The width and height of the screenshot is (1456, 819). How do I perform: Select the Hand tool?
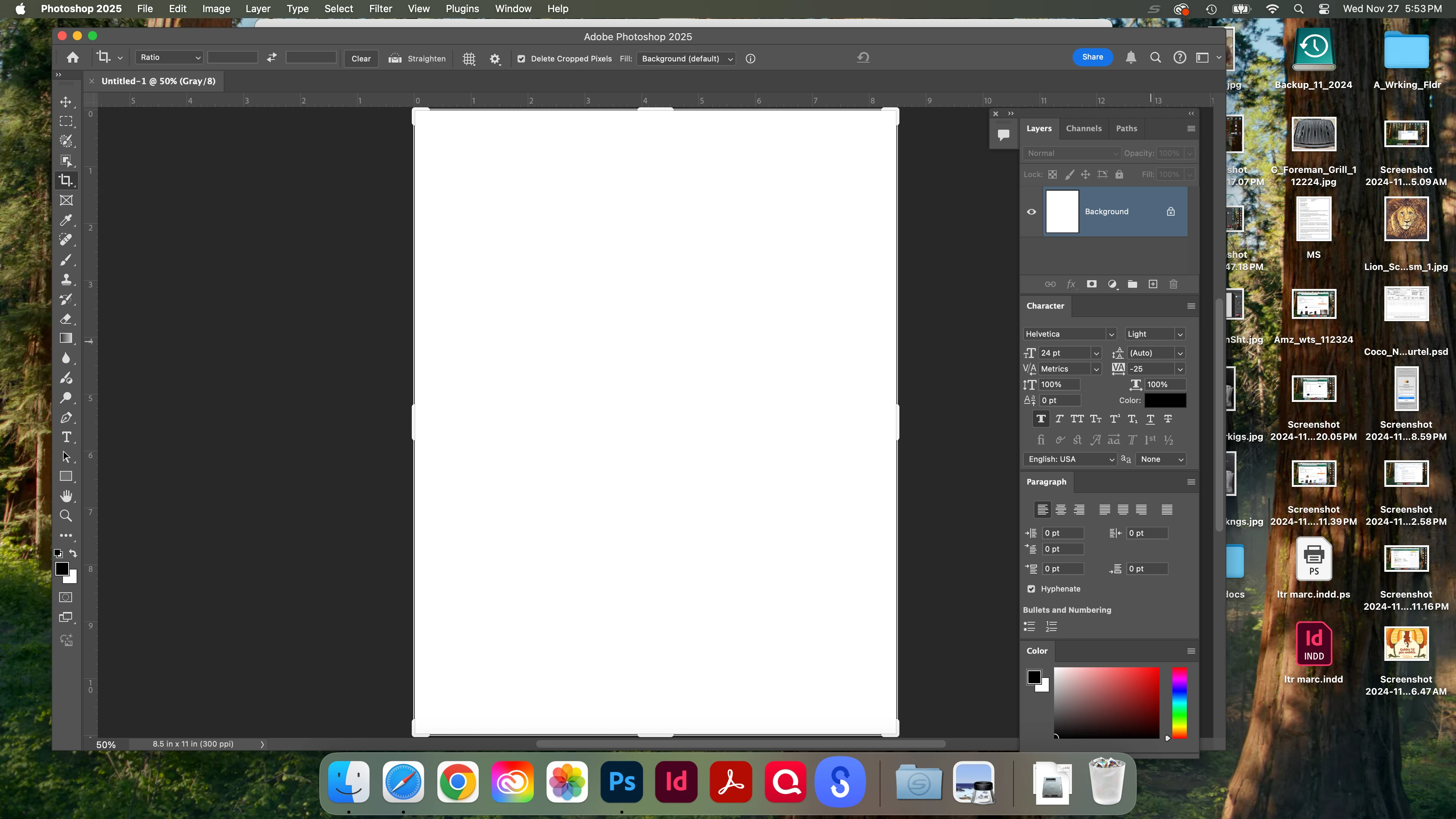(x=66, y=496)
